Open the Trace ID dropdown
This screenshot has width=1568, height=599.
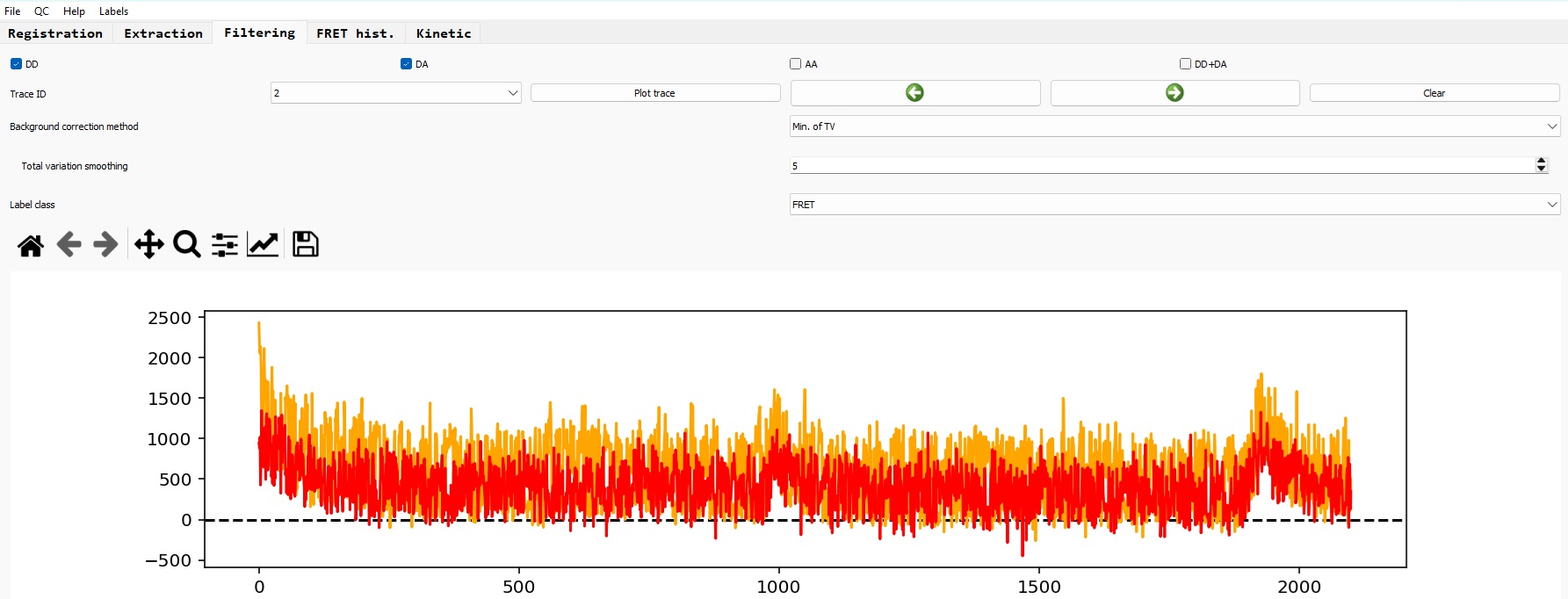click(x=395, y=93)
